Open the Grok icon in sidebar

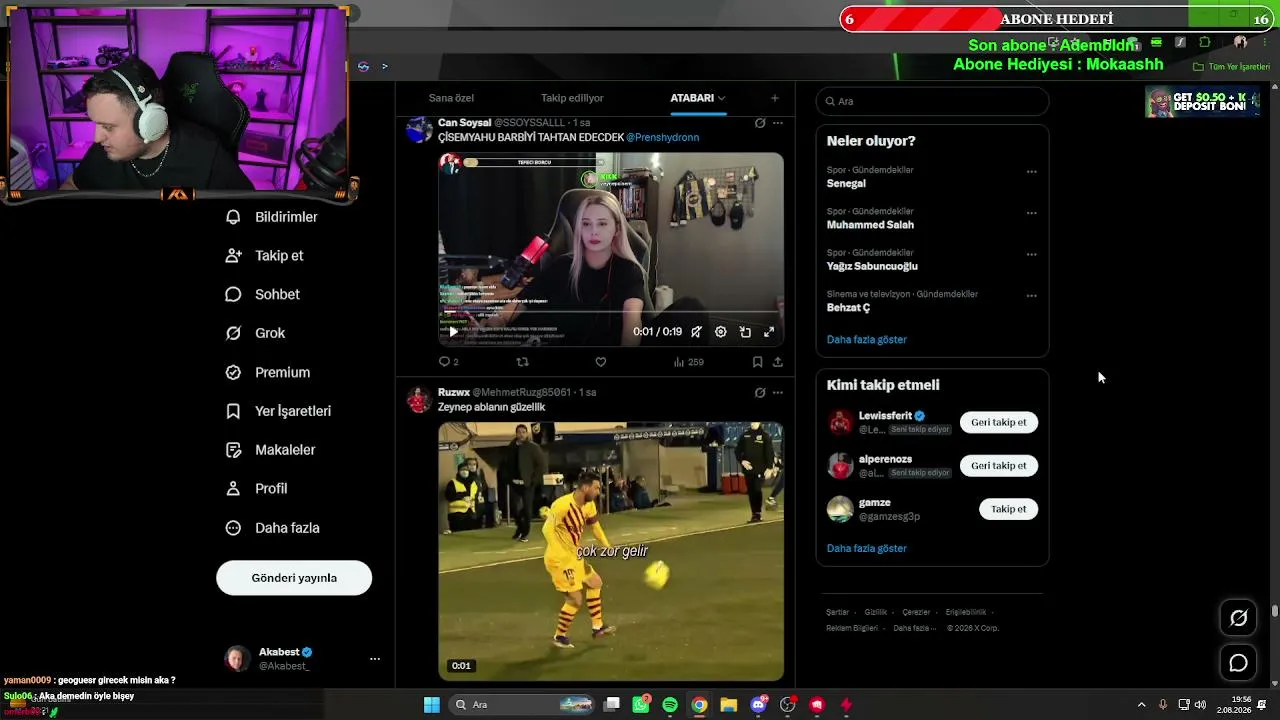tap(233, 333)
